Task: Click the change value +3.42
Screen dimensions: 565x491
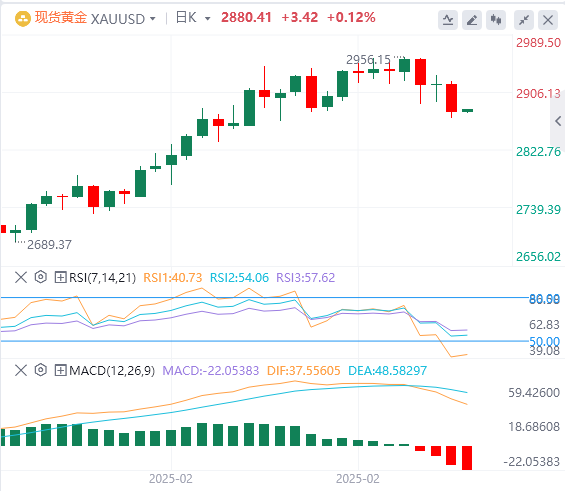Action: pos(299,17)
